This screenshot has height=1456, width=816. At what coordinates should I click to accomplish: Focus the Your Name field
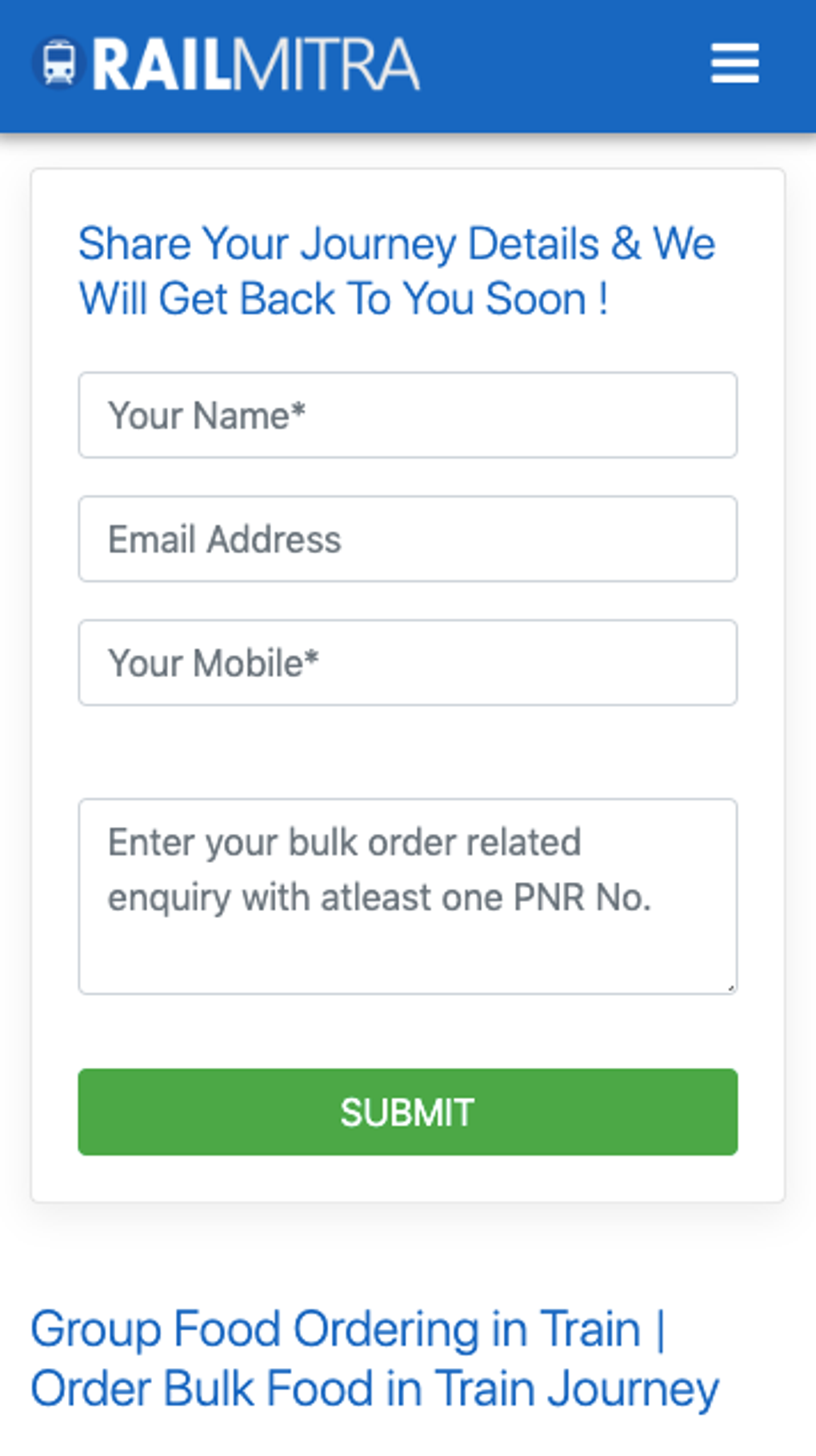coord(407,415)
